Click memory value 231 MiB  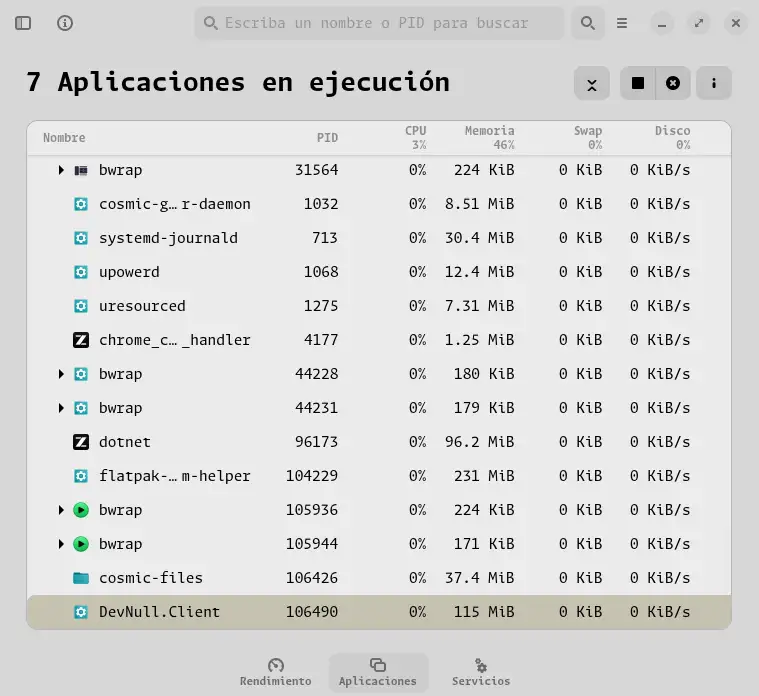pos(484,476)
